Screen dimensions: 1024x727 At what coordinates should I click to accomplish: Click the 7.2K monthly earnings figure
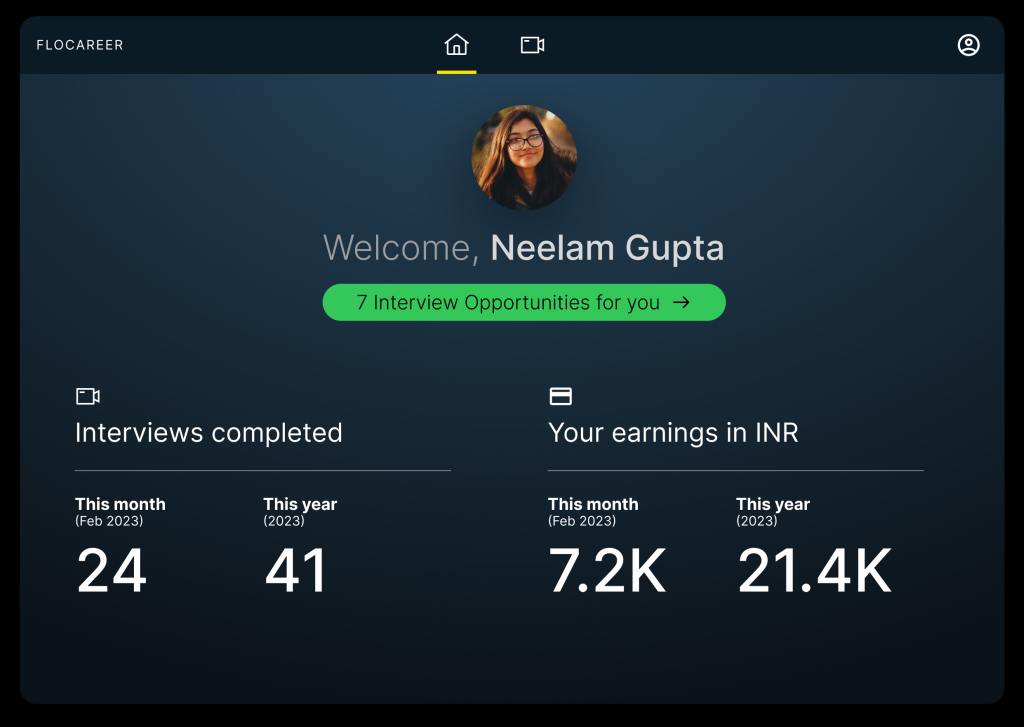coord(607,571)
